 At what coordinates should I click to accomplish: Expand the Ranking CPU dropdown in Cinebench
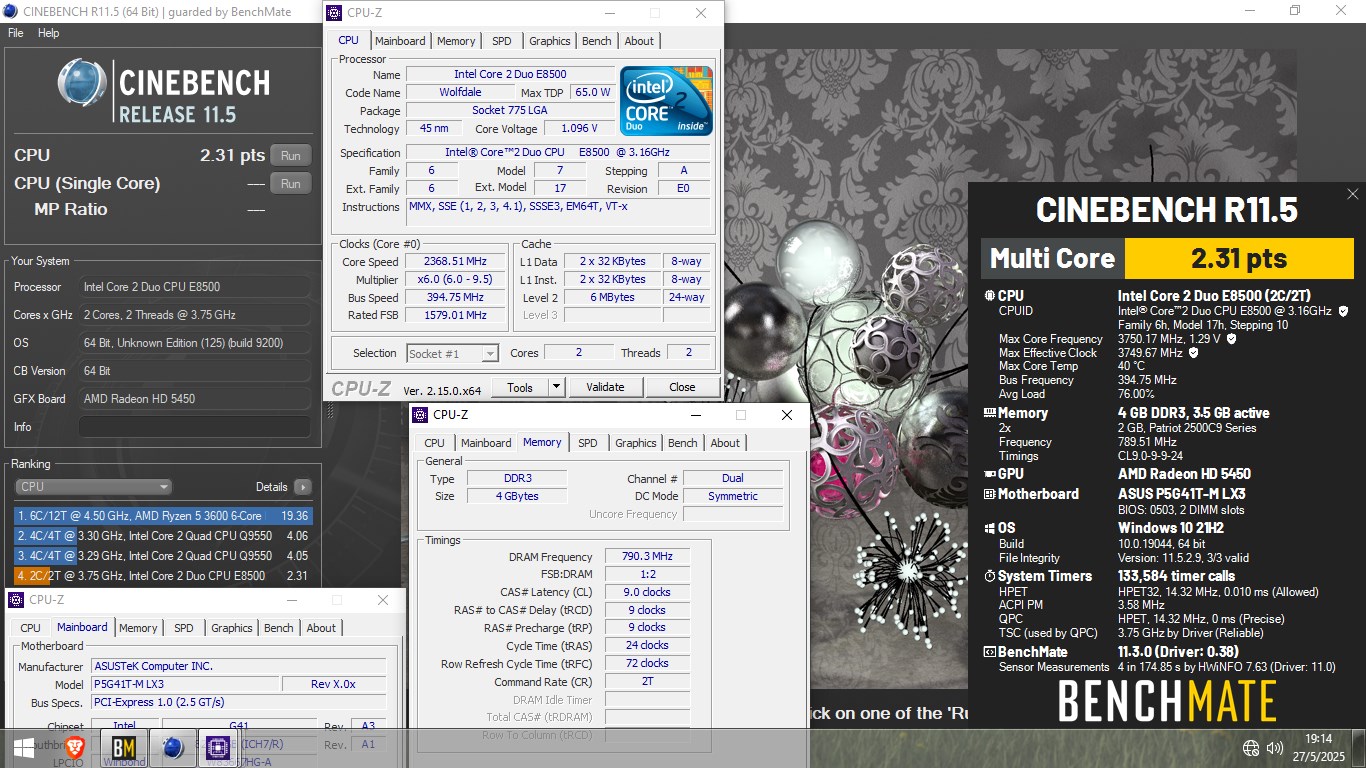pos(93,487)
